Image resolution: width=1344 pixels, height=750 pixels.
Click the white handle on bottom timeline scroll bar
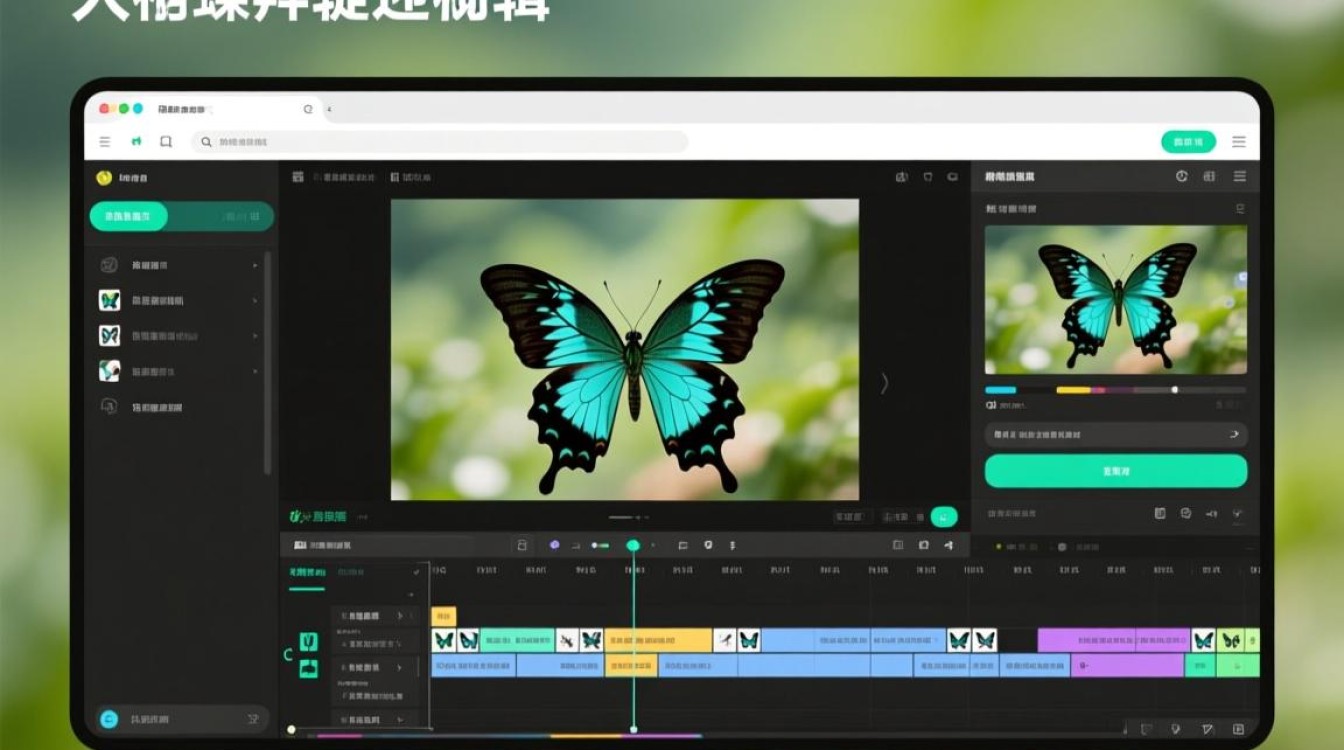[291, 730]
